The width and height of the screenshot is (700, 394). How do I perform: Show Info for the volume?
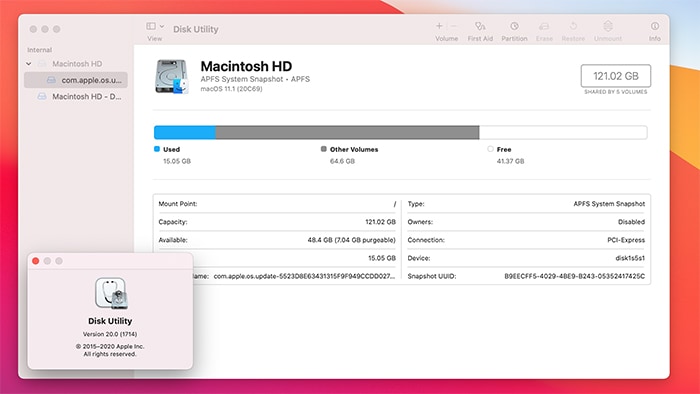(x=654, y=26)
